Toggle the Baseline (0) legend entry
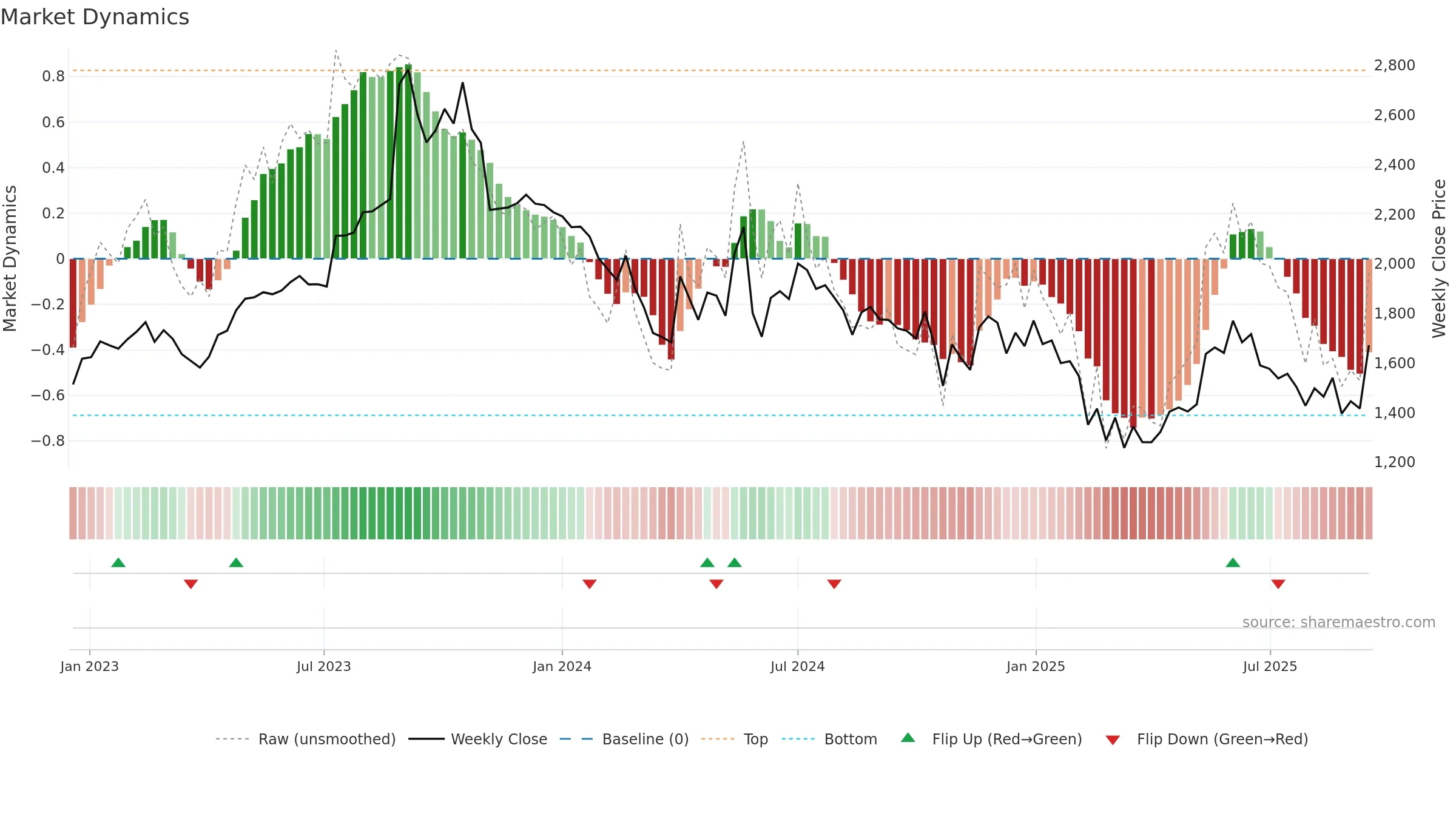 click(624, 739)
